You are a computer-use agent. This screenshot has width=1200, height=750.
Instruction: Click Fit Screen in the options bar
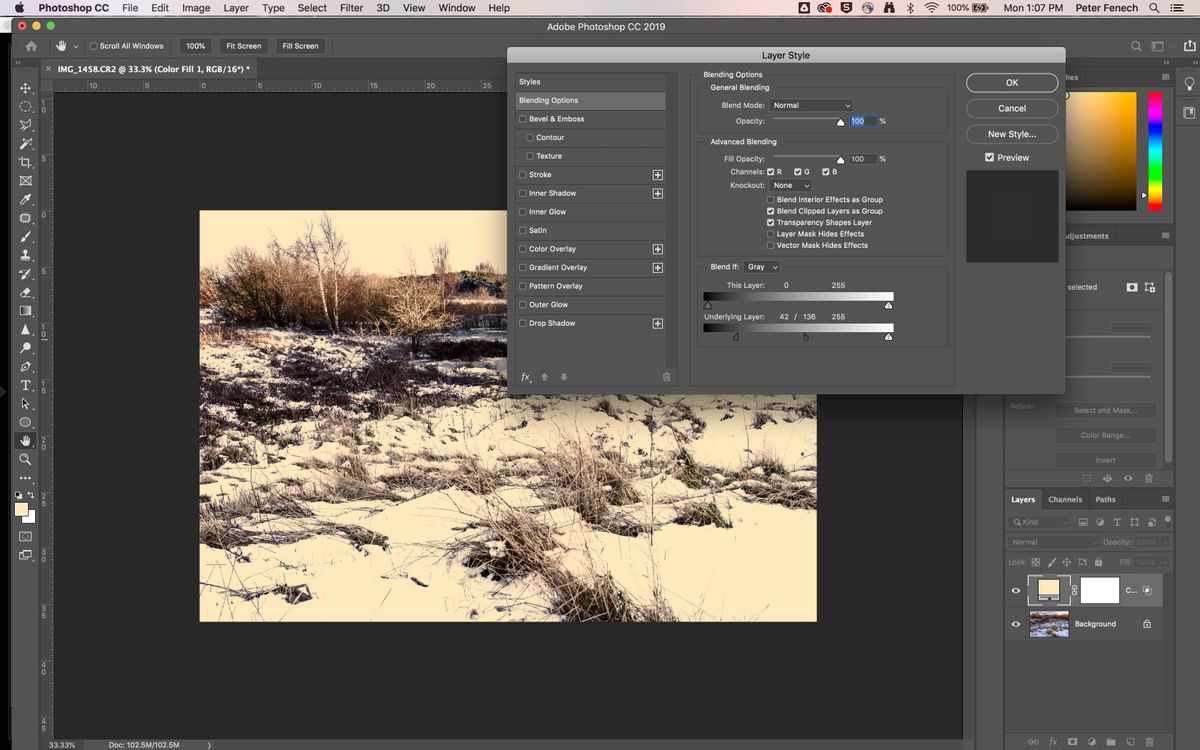coord(242,45)
